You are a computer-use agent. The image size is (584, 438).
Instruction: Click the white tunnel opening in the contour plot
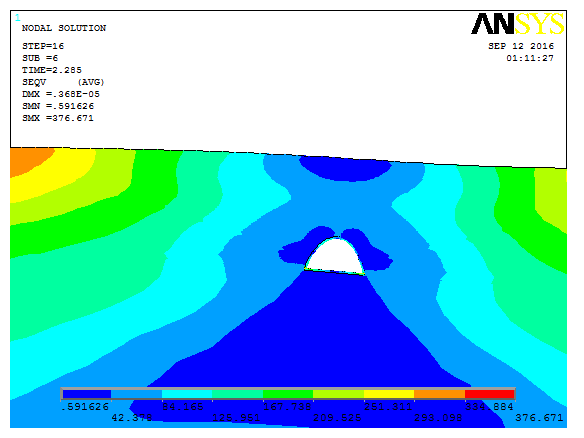(334, 257)
